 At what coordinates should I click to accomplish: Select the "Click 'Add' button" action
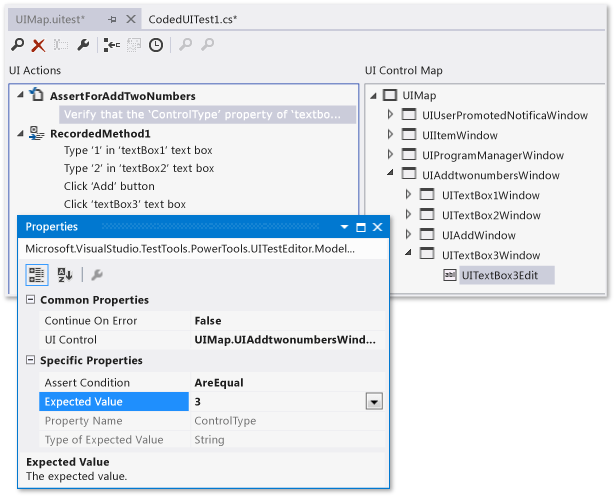point(109,186)
